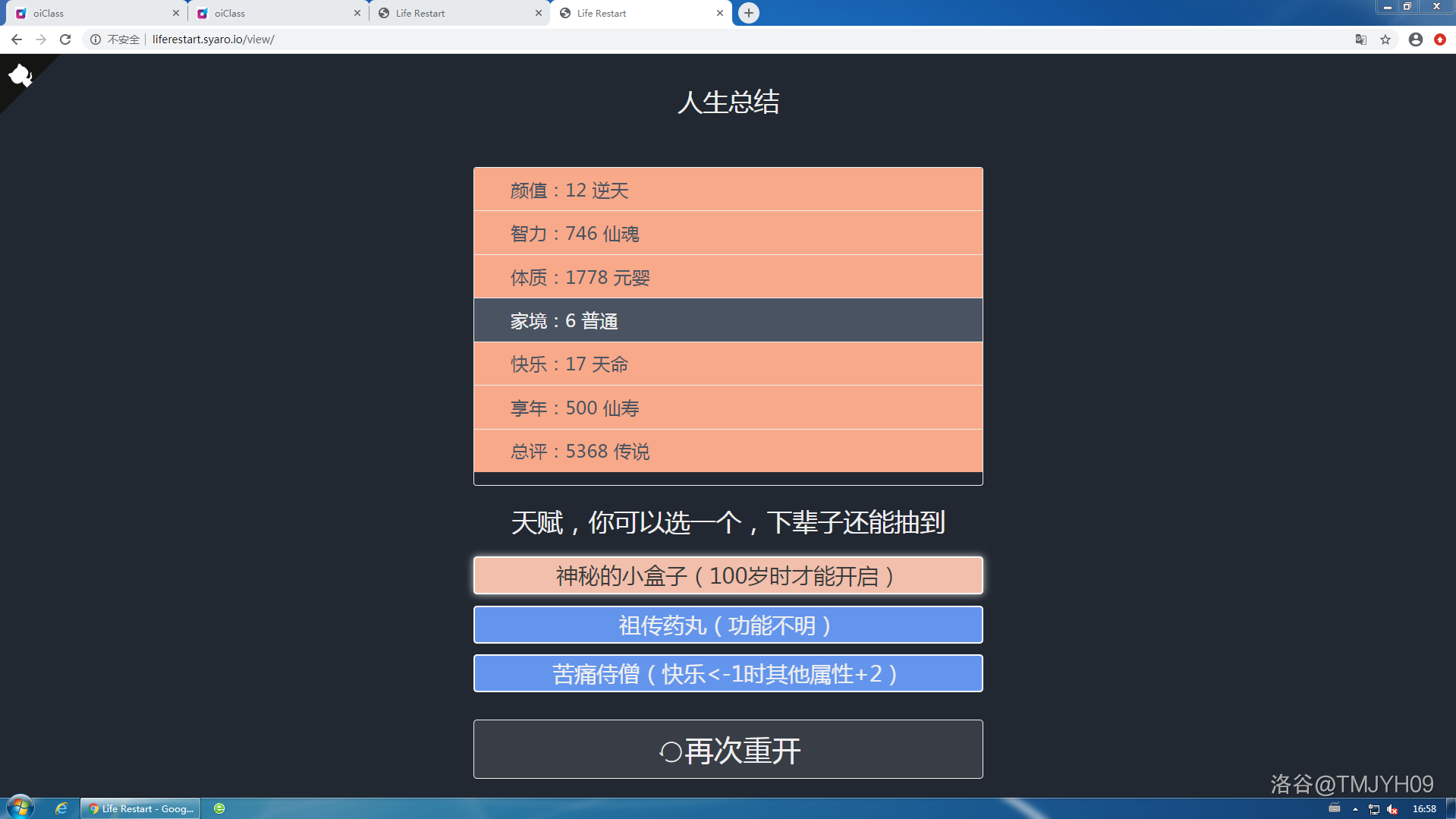This screenshot has height=819, width=1456.
Task: Open the Chrome profile avatar
Action: pos(1416,39)
